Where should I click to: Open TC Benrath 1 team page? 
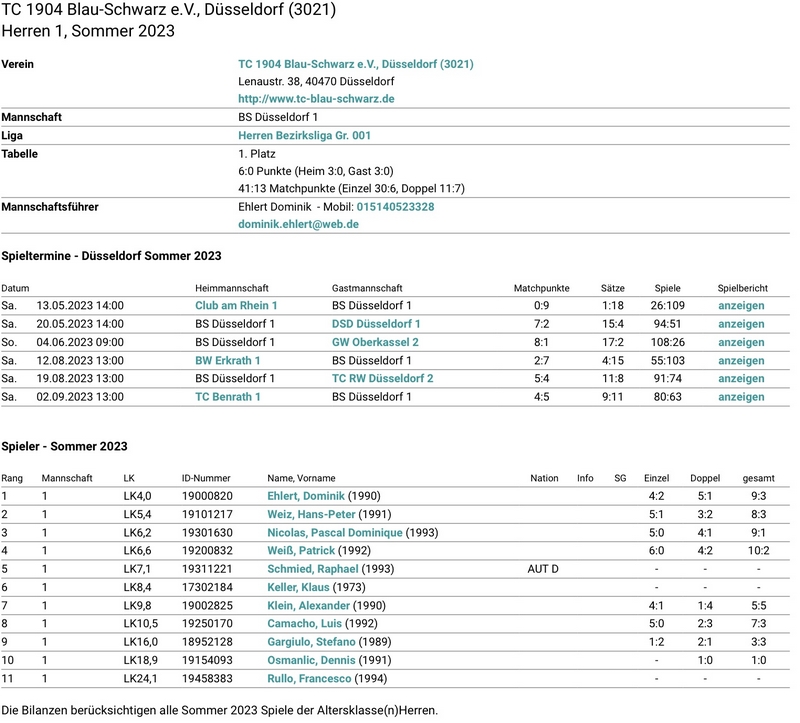[x=228, y=397]
